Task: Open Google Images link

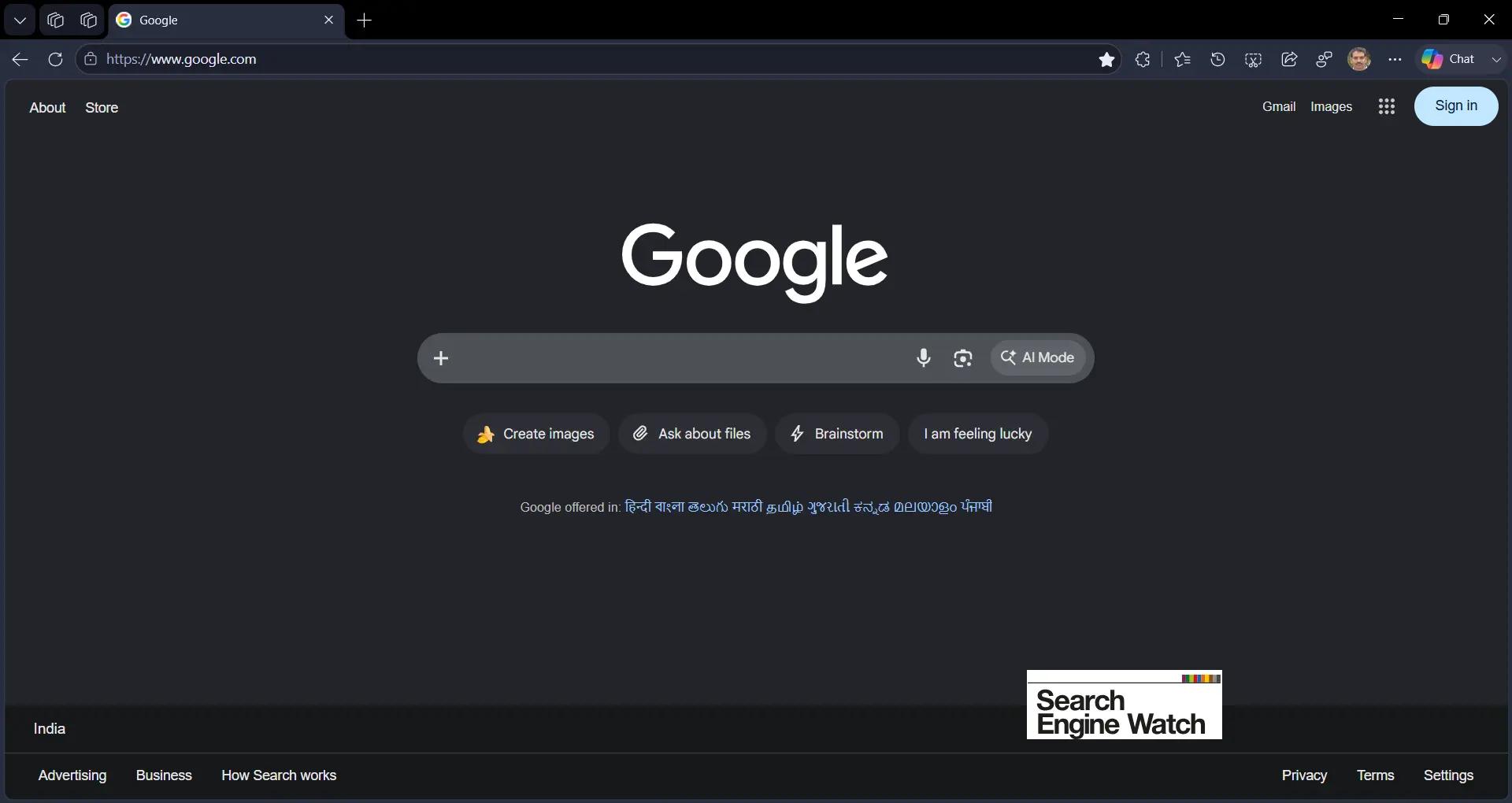Action: (1331, 106)
